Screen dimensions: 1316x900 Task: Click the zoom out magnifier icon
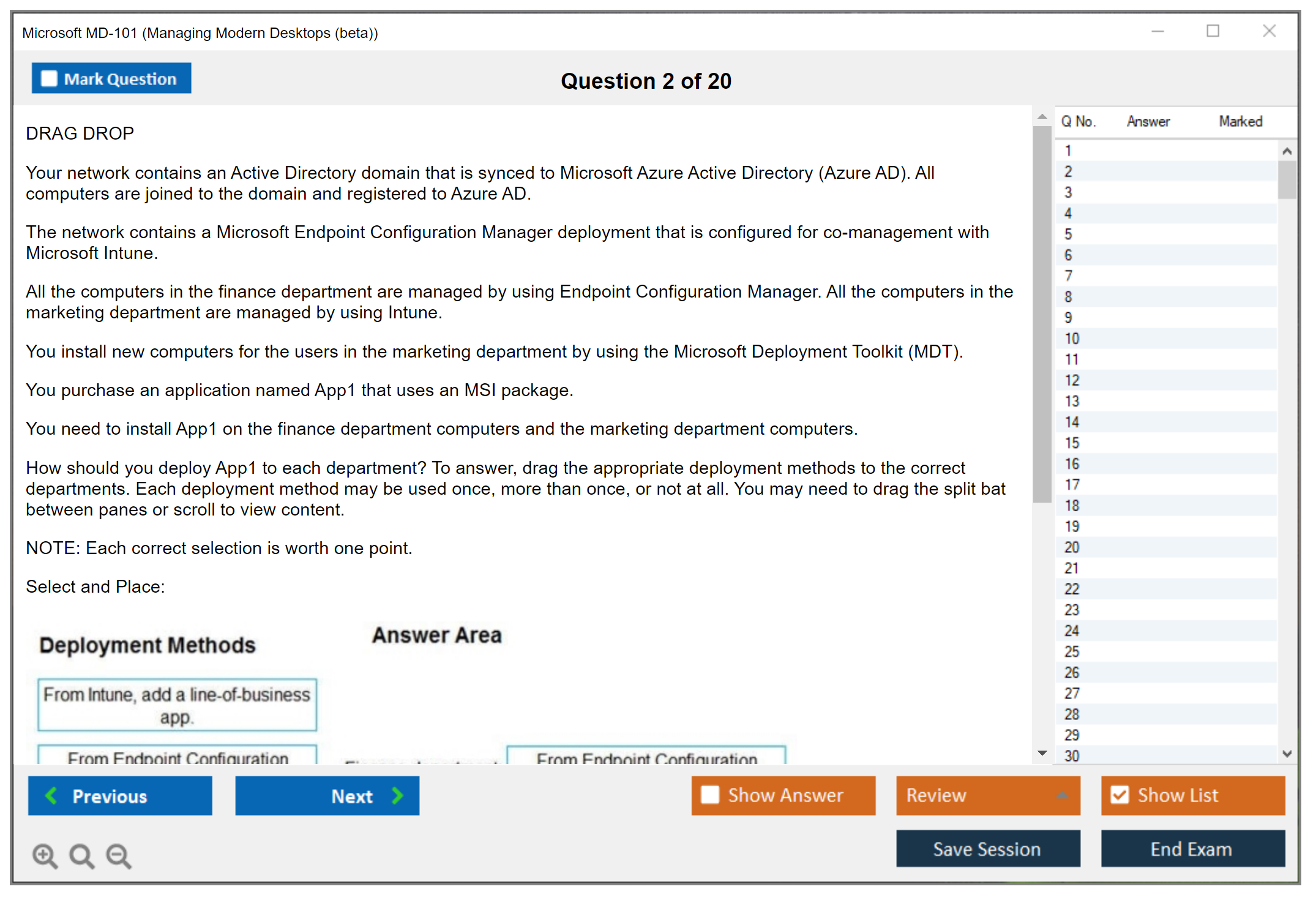coord(118,855)
